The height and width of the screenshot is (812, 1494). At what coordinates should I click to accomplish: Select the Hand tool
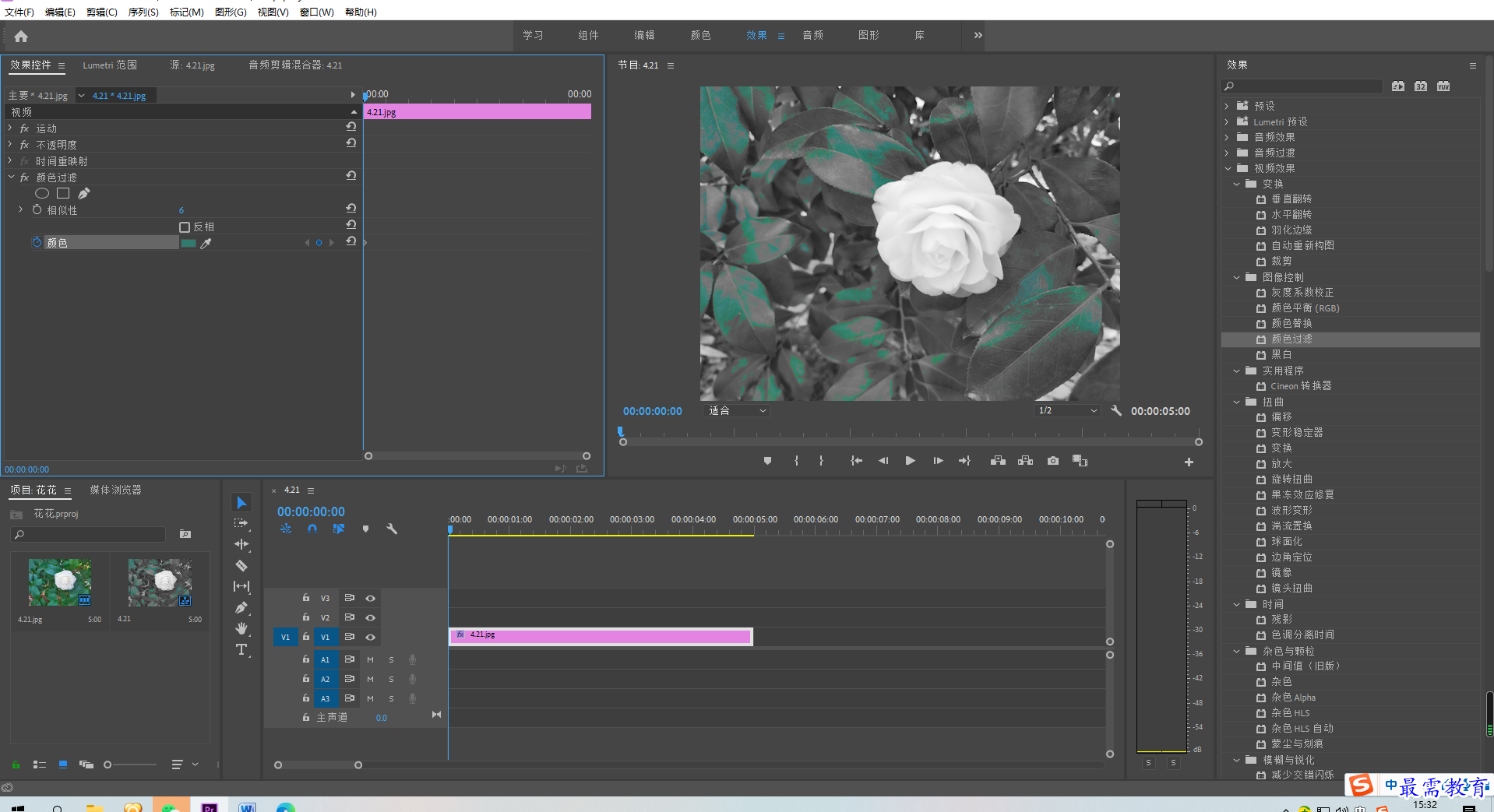[241, 628]
